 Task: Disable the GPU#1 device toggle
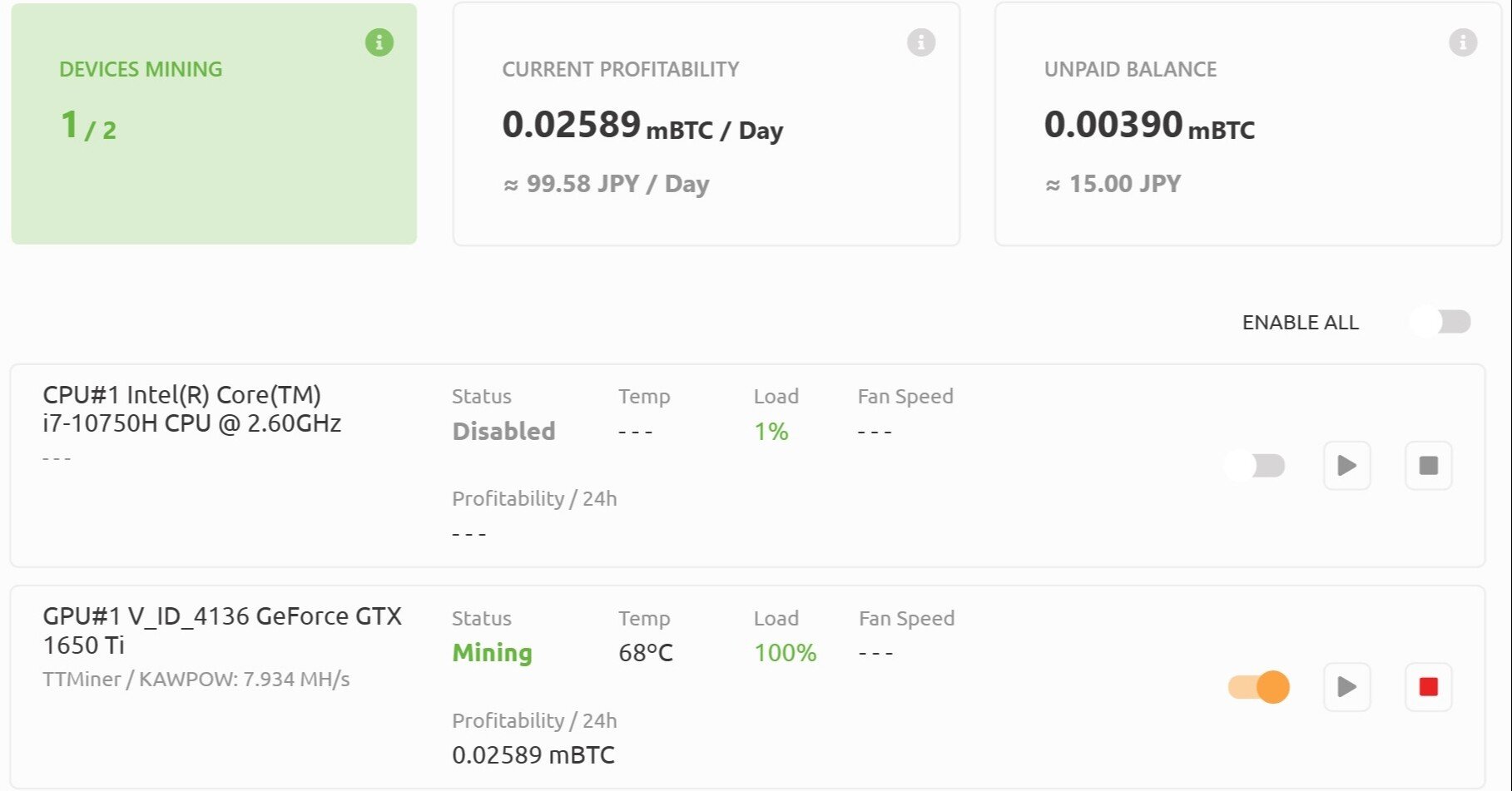tap(1258, 687)
